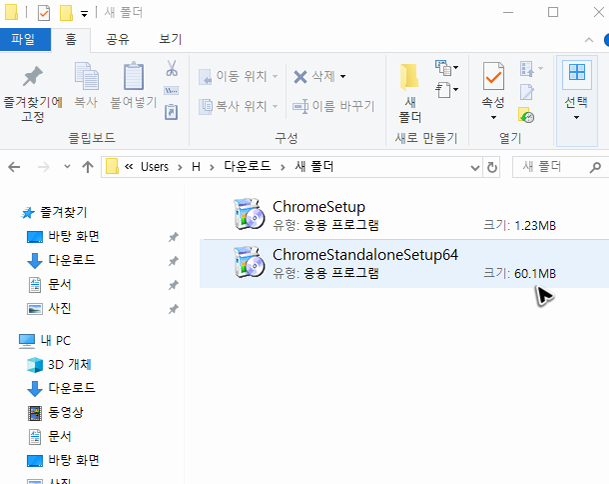Click 이름 바꾸기 rename button
The height and width of the screenshot is (484, 609).
tap(333, 106)
